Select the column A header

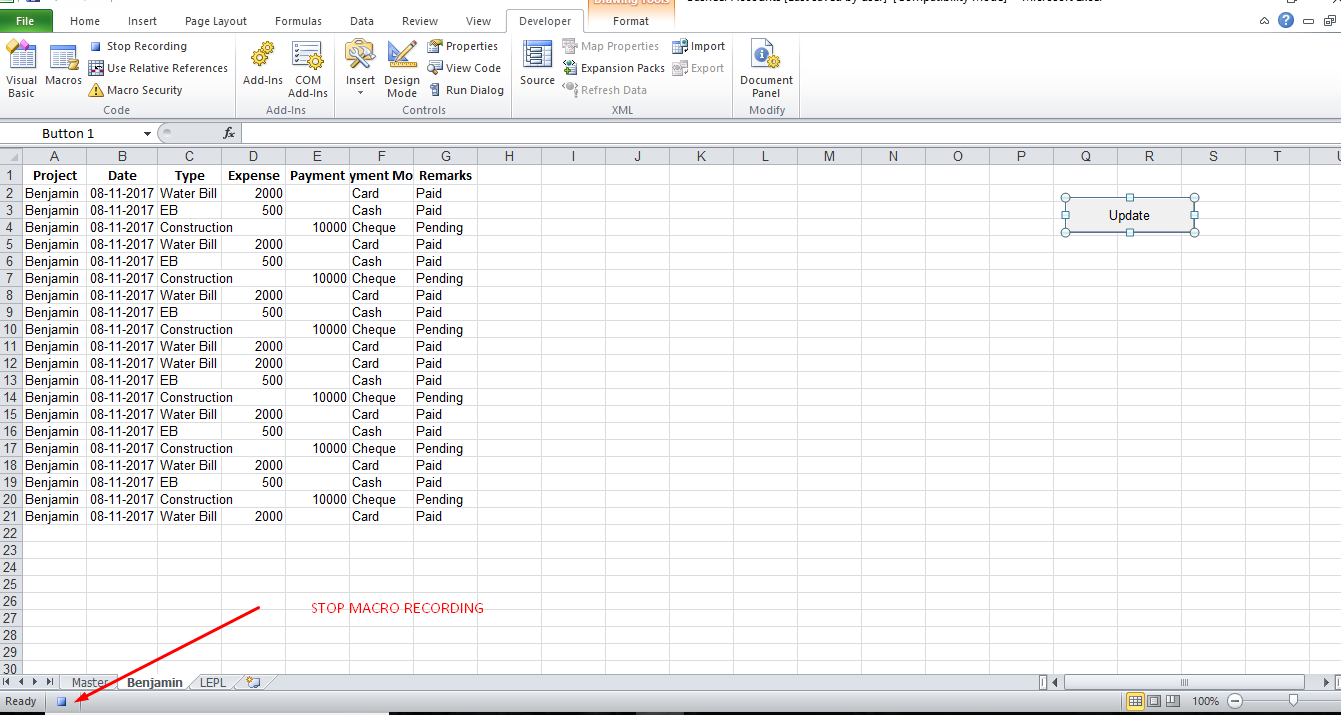point(54,156)
